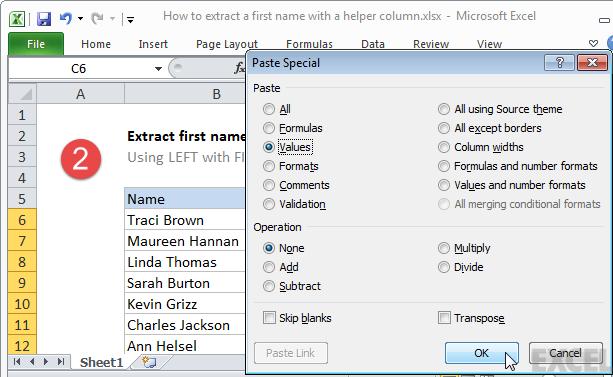Screen dimensions: 613x377
Task: Choose Formulas and number formats
Action: pyautogui.click(x=444, y=166)
